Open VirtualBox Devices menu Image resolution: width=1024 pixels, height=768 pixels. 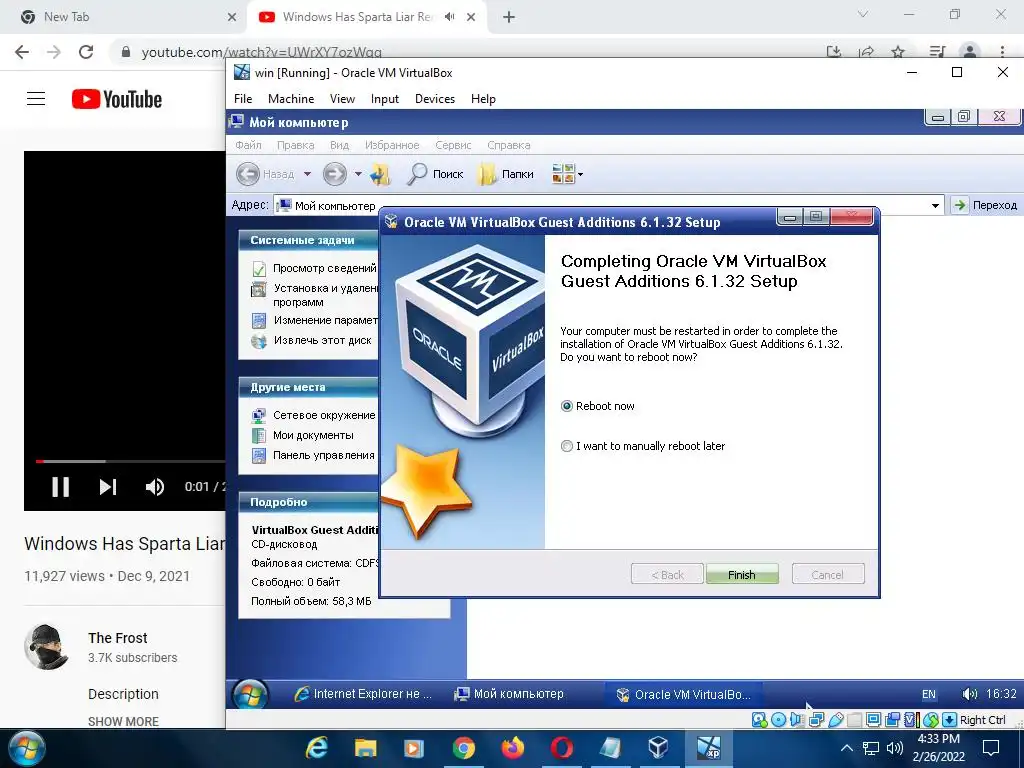pos(435,99)
